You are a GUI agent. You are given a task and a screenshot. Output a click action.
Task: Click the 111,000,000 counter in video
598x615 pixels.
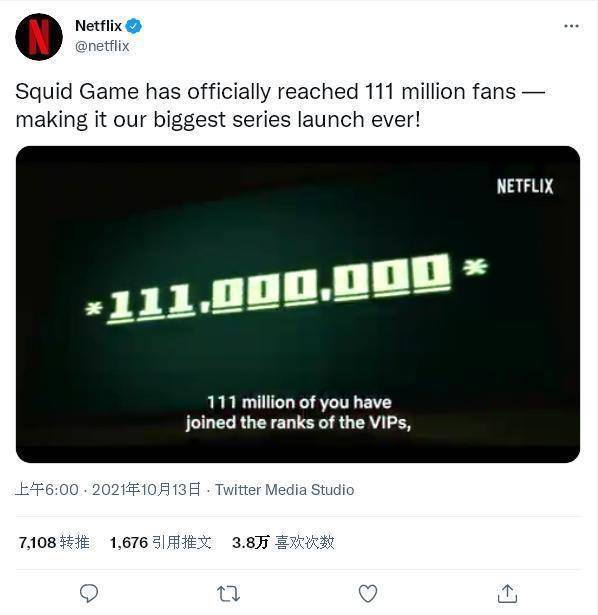(x=286, y=288)
